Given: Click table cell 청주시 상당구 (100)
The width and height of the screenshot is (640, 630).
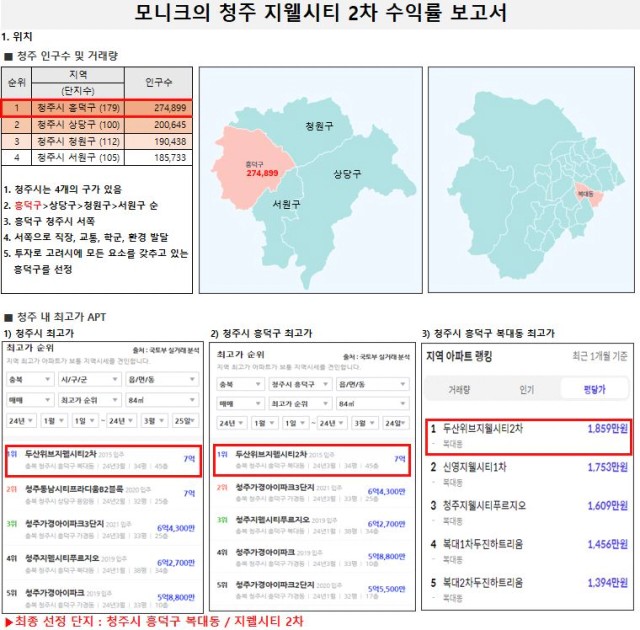Looking at the screenshot, I should click(x=78, y=125).
